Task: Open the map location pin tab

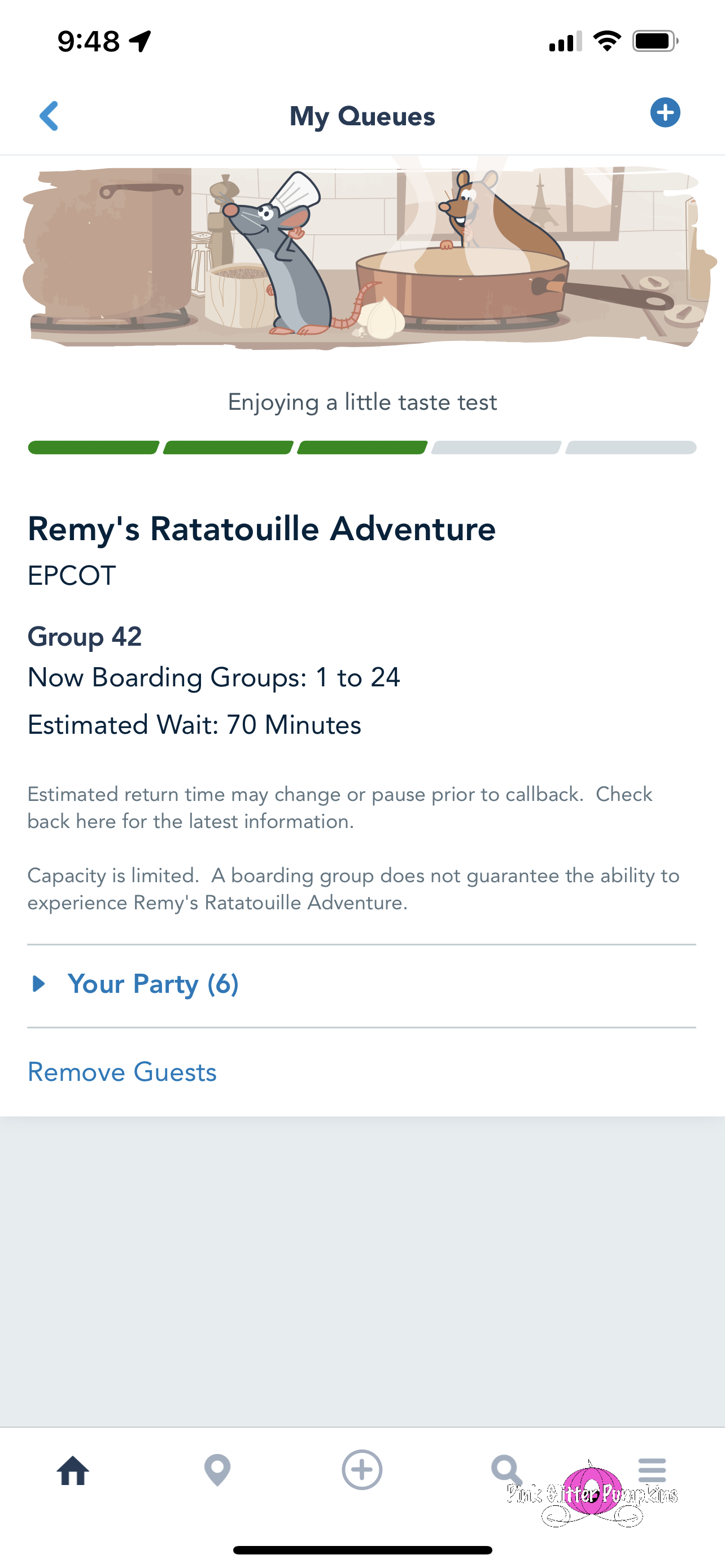Action: 217,1470
